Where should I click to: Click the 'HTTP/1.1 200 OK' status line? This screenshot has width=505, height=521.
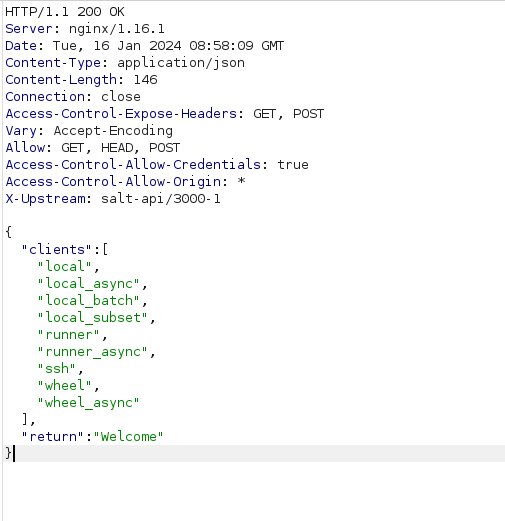[x=65, y=12]
